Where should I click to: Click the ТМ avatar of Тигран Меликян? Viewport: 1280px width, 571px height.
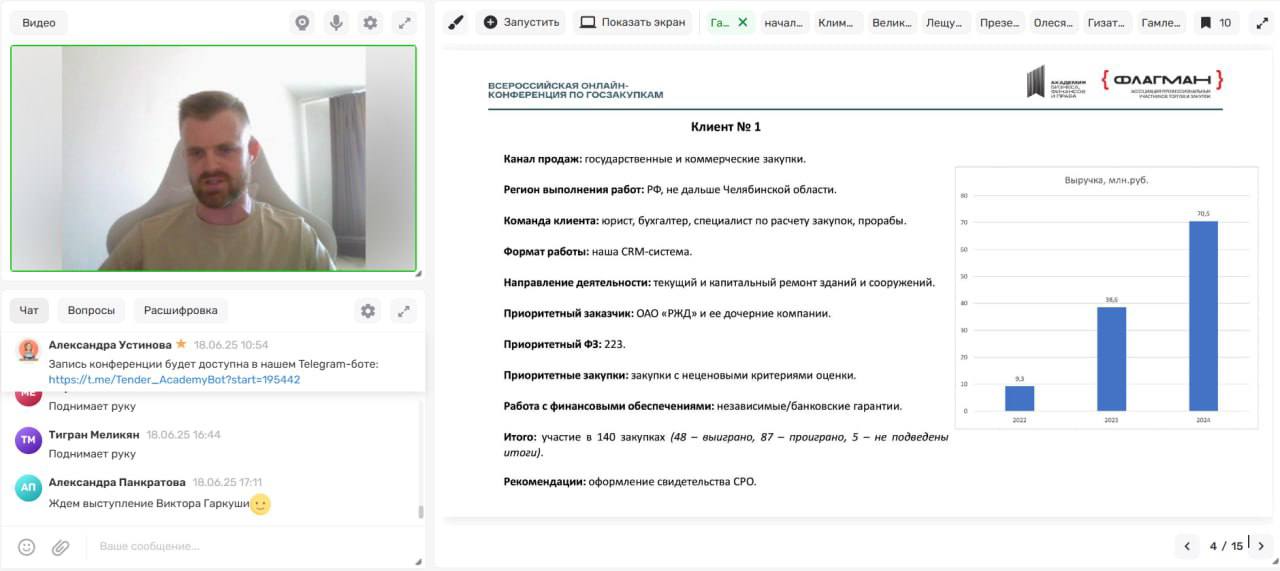pos(29,439)
